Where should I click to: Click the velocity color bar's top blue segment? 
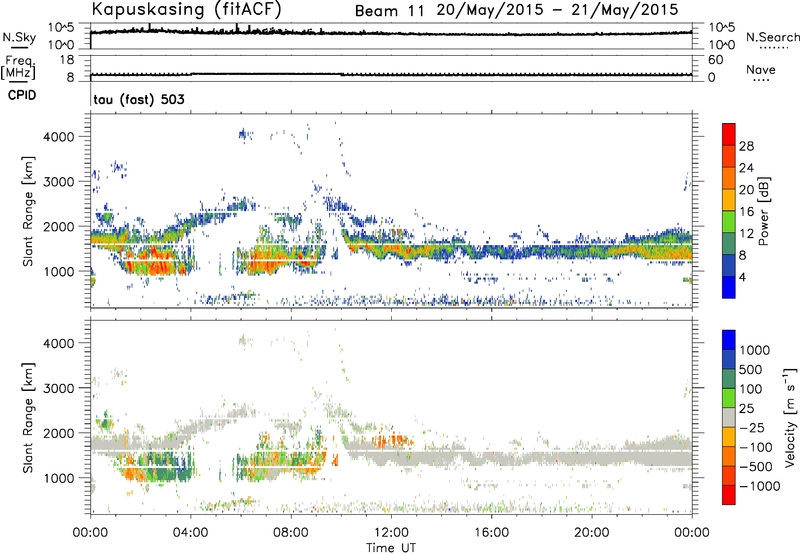pyautogui.click(x=729, y=340)
